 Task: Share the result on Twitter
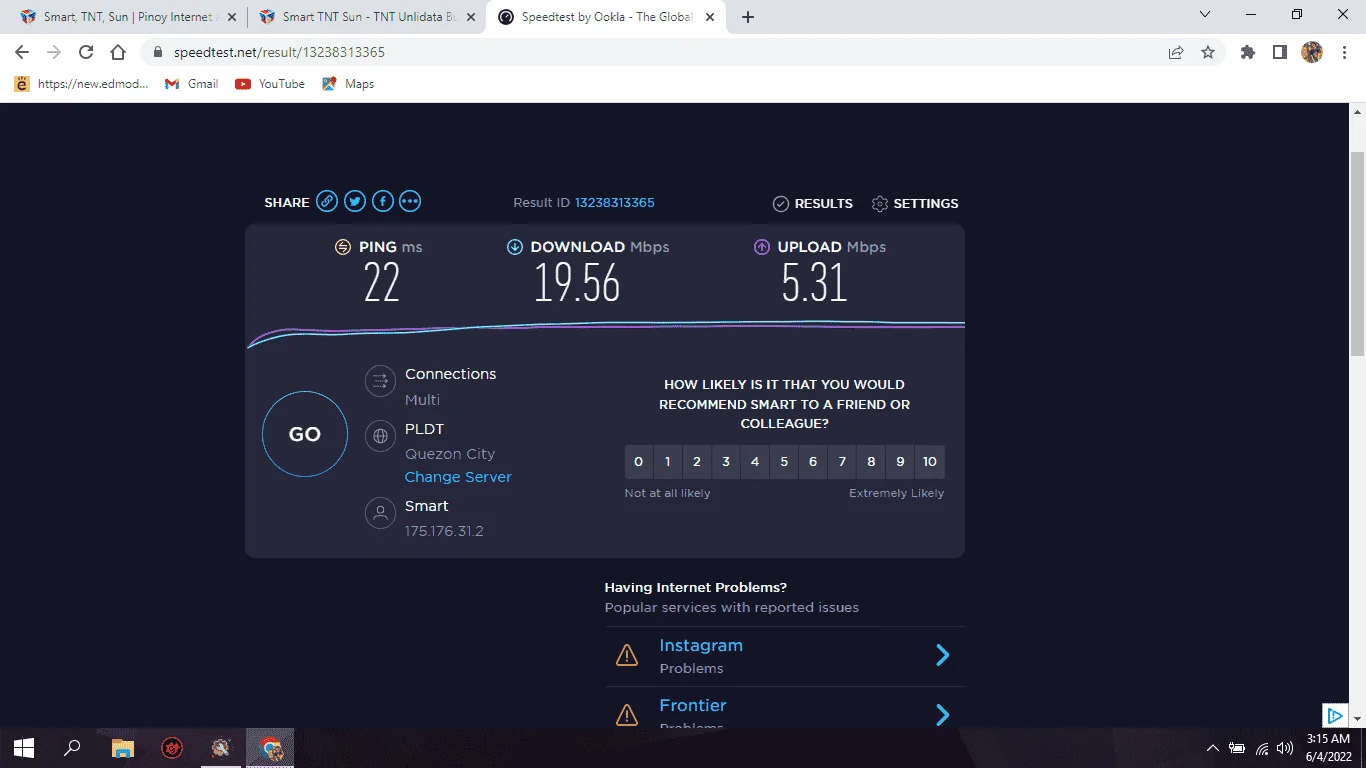(355, 202)
